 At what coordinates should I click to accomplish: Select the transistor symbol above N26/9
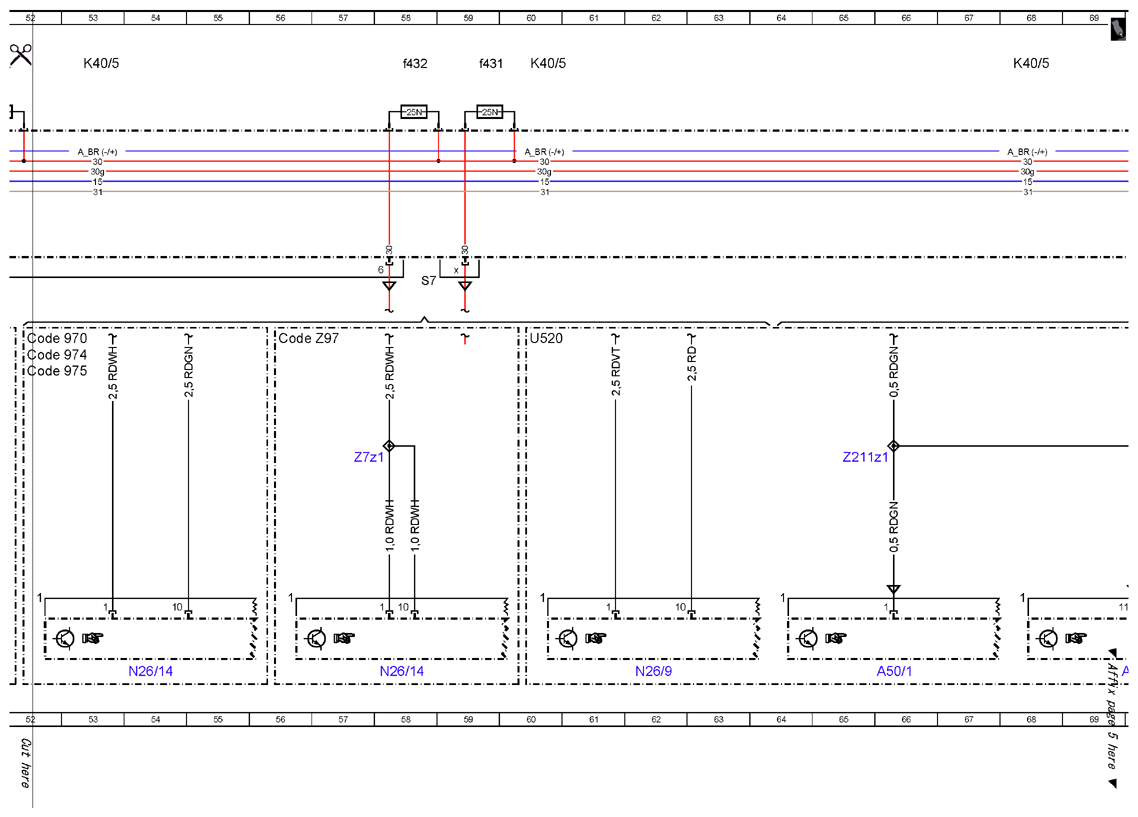(568, 639)
